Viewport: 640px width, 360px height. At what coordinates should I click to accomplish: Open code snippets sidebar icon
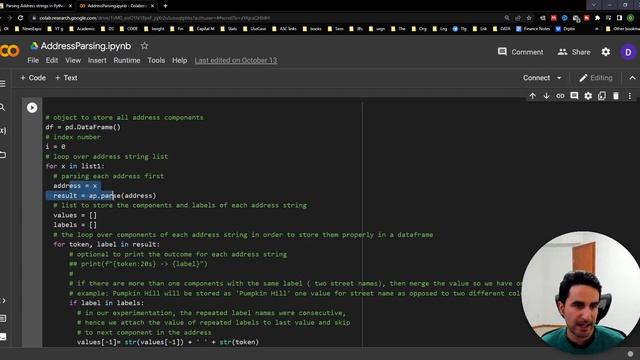(x=3, y=301)
